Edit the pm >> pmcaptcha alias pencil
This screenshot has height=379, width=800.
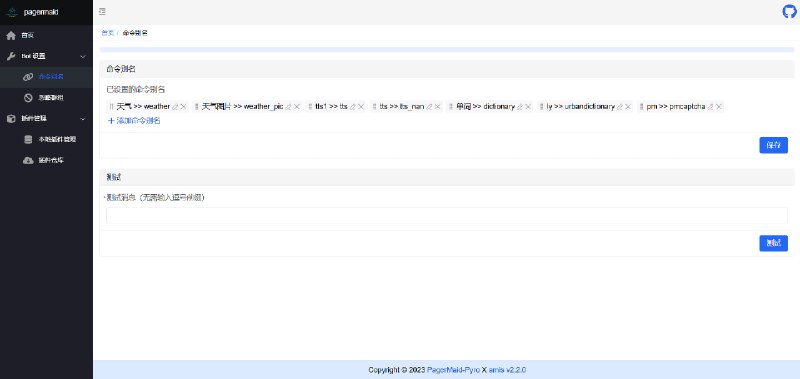tap(711, 107)
